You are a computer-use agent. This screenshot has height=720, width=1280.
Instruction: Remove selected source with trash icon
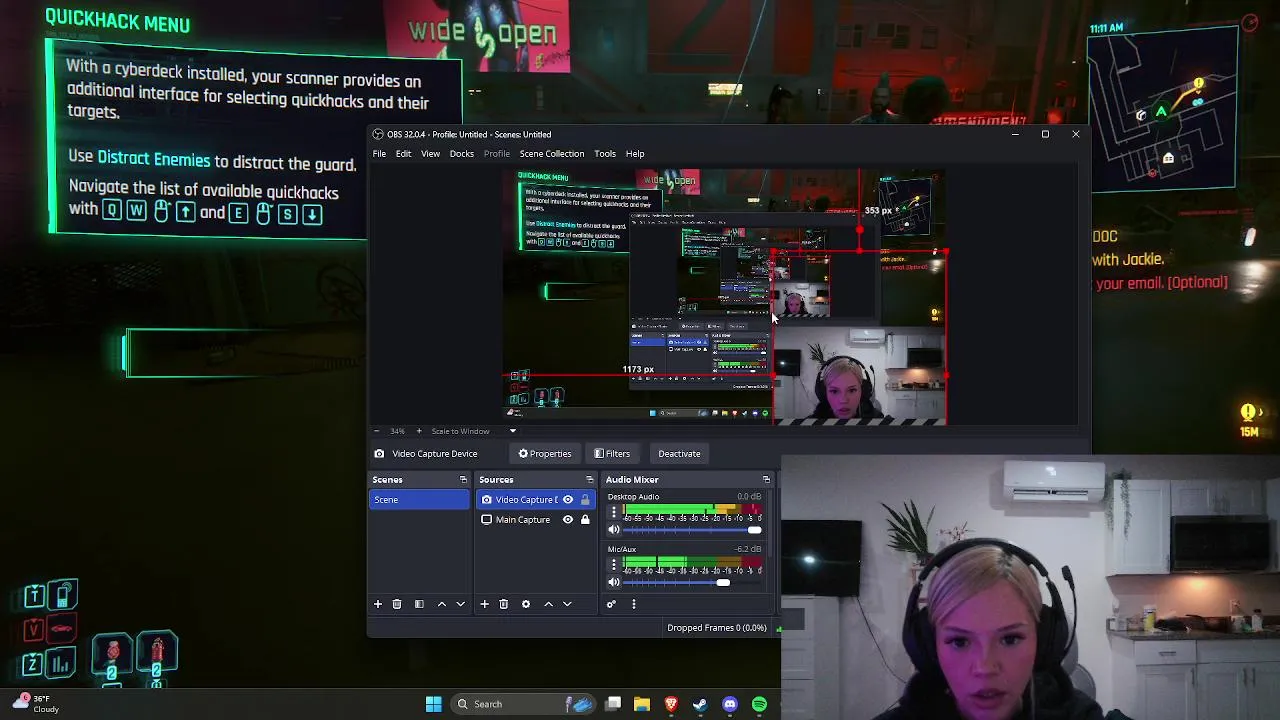tap(504, 604)
